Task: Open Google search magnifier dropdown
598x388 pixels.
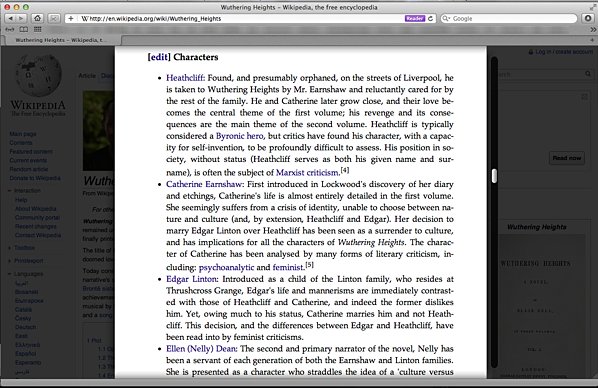Action: pyautogui.click(x=446, y=18)
